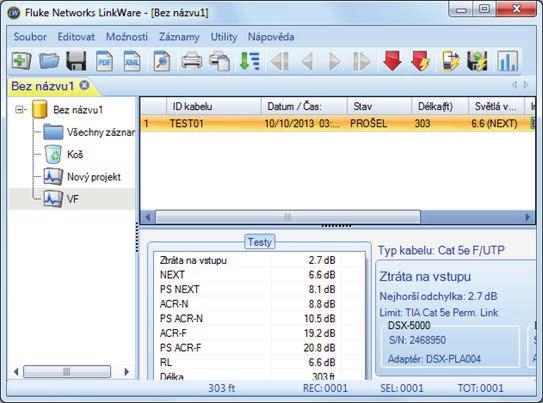Click floppy disk with lightning icon
The width and height of the screenshot is (543, 403).
coord(478,61)
